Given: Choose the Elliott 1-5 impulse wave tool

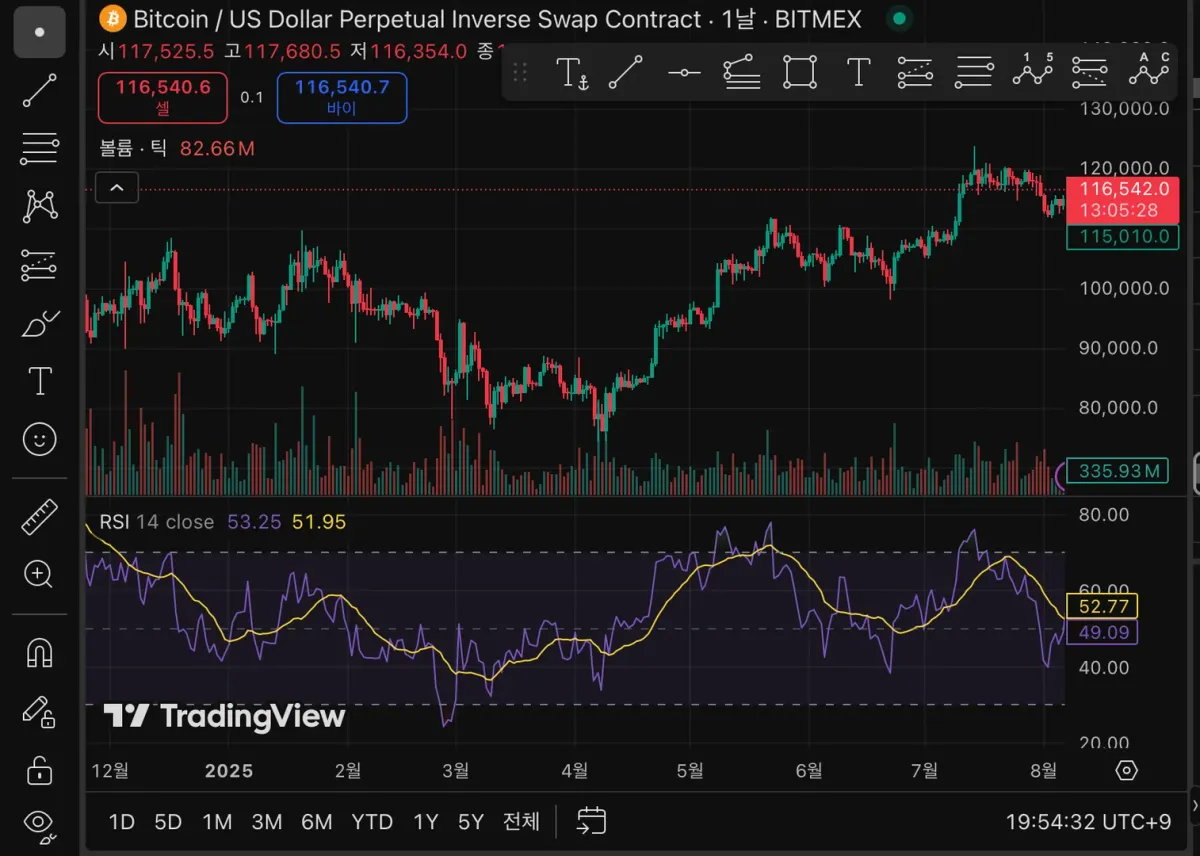Looking at the screenshot, I should click(x=1033, y=70).
